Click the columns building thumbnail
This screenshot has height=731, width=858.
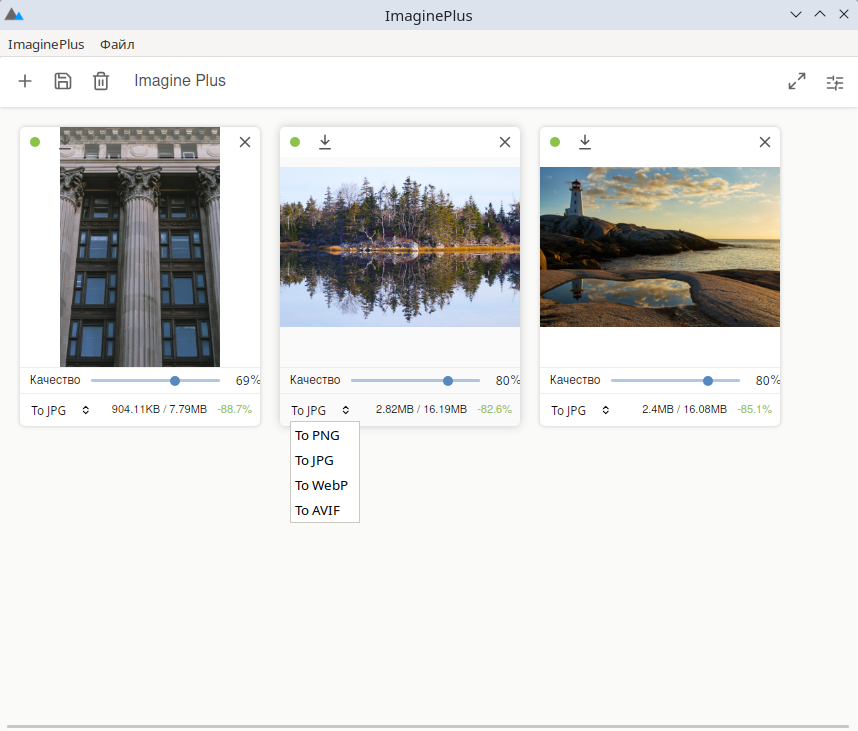click(x=140, y=247)
